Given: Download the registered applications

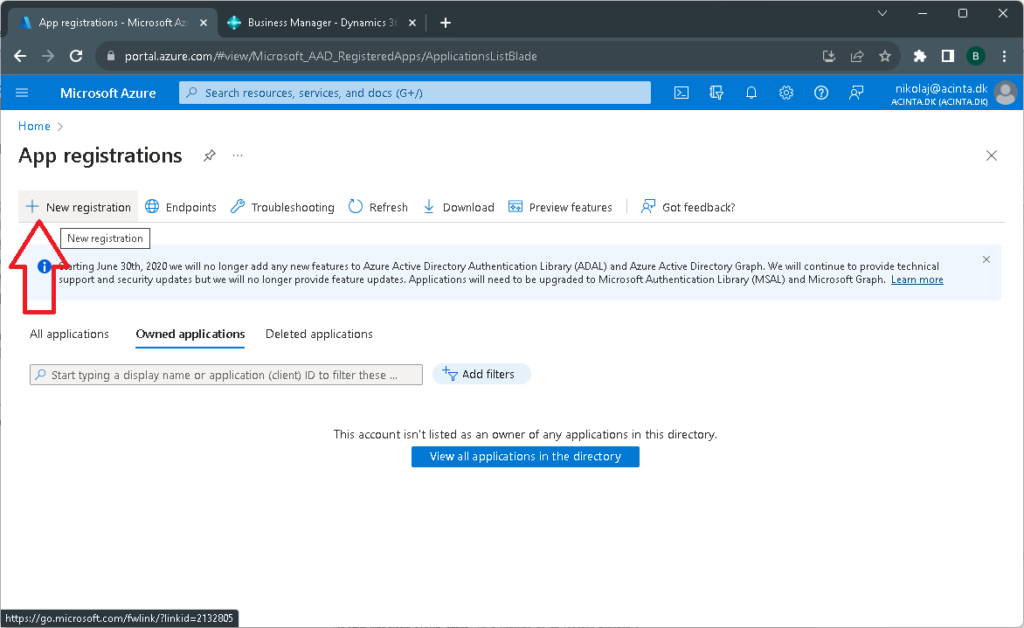Looking at the screenshot, I should pos(458,207).
